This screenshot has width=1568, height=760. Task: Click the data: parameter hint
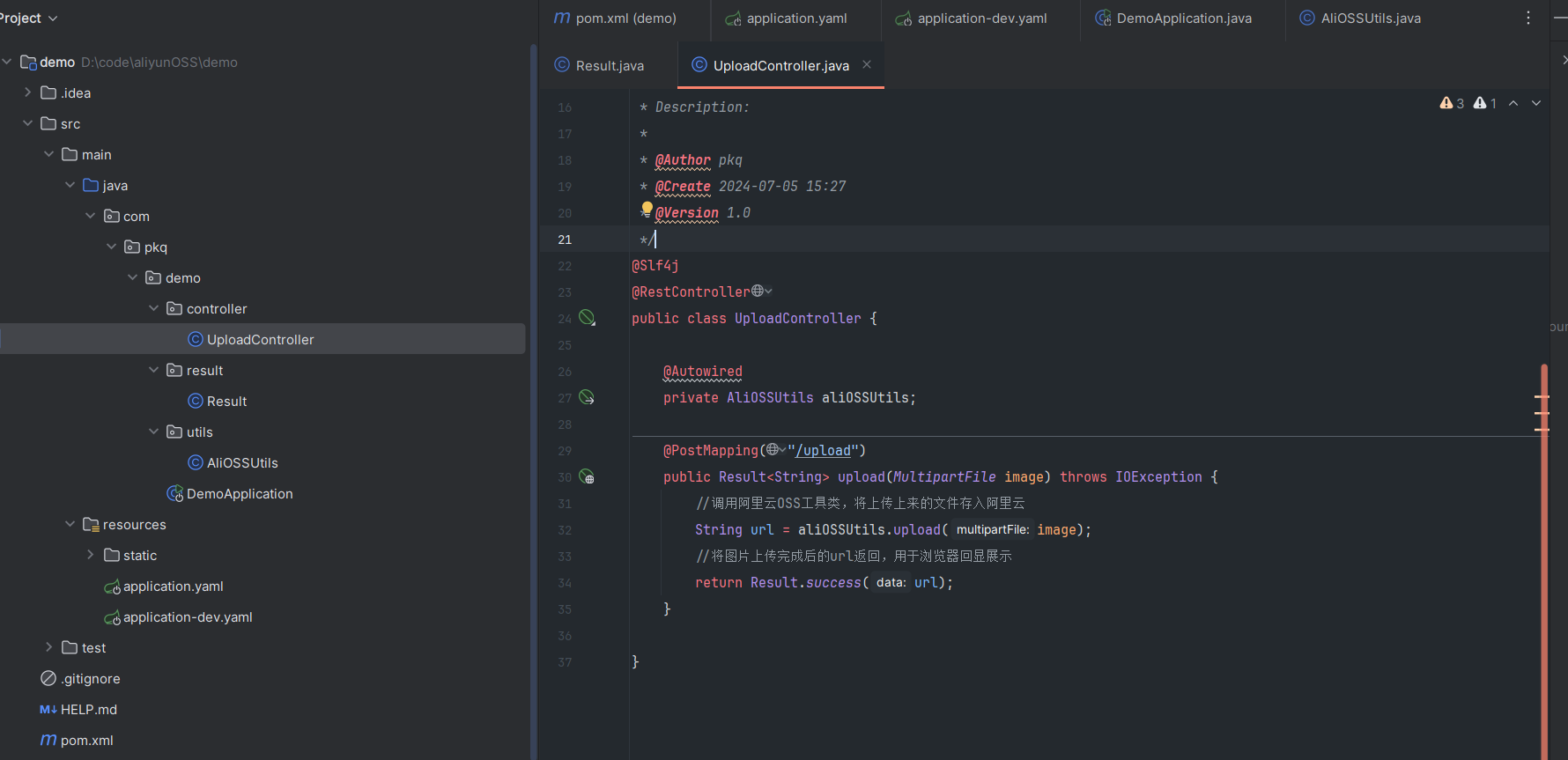click(x=891, y=582)
